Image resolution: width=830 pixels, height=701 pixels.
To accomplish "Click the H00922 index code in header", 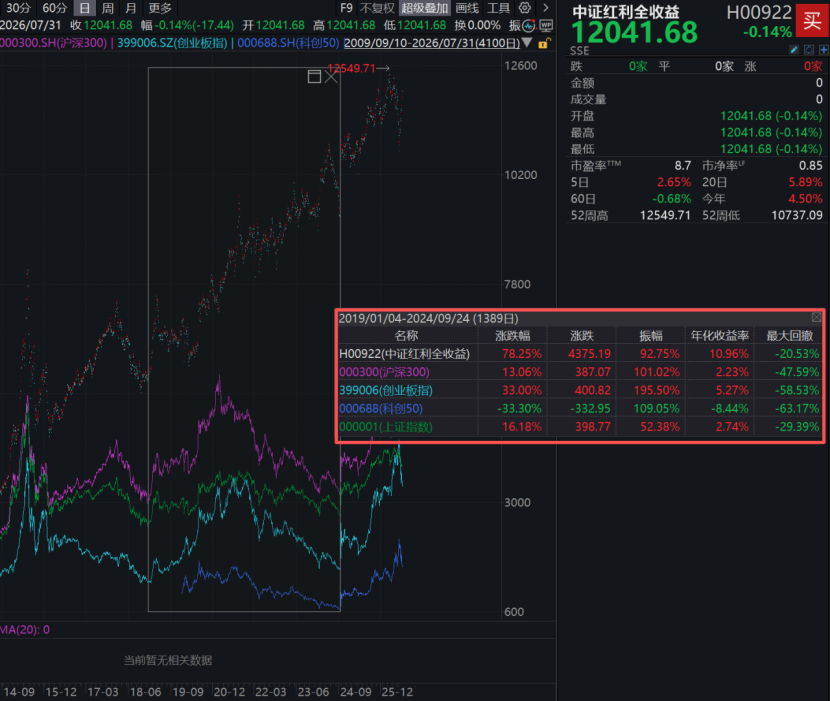I will click(x=759, y=12).
